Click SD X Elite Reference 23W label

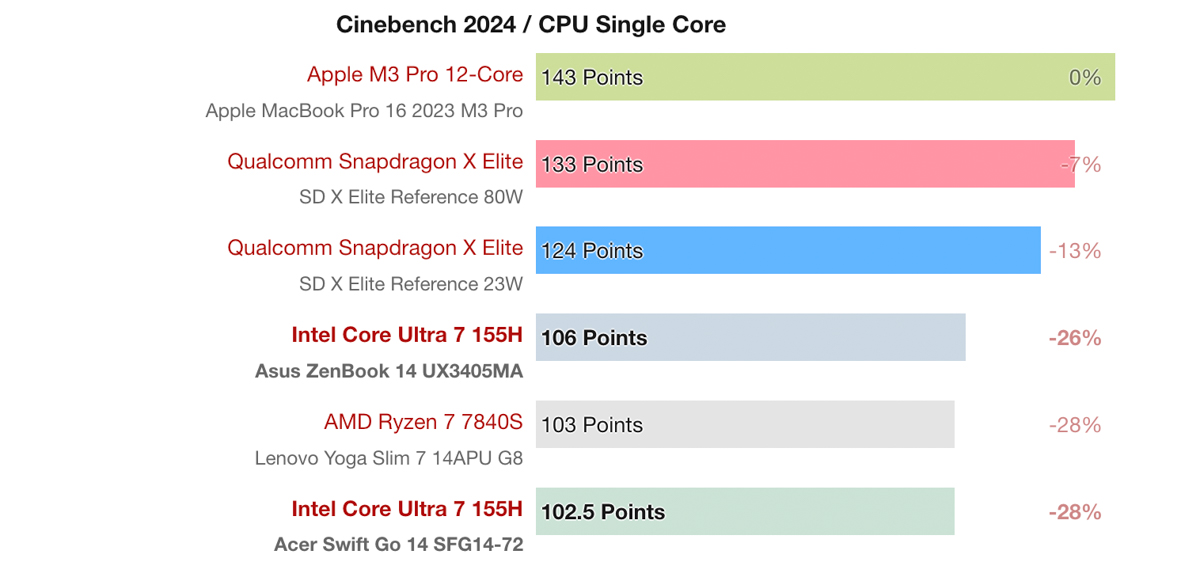click(x=411, y=285)
